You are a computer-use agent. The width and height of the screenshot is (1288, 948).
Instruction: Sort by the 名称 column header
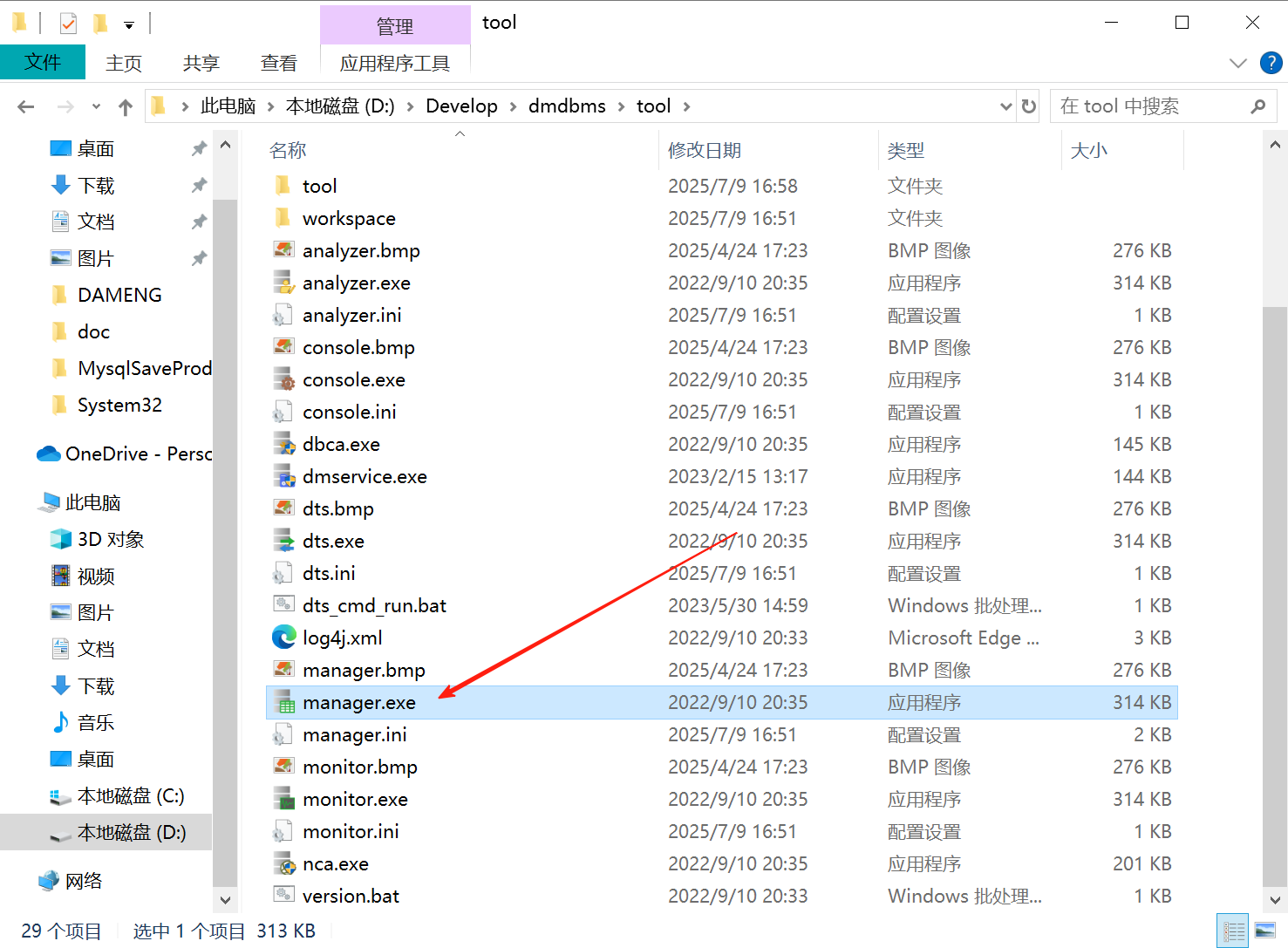click(x=288, y=150)
